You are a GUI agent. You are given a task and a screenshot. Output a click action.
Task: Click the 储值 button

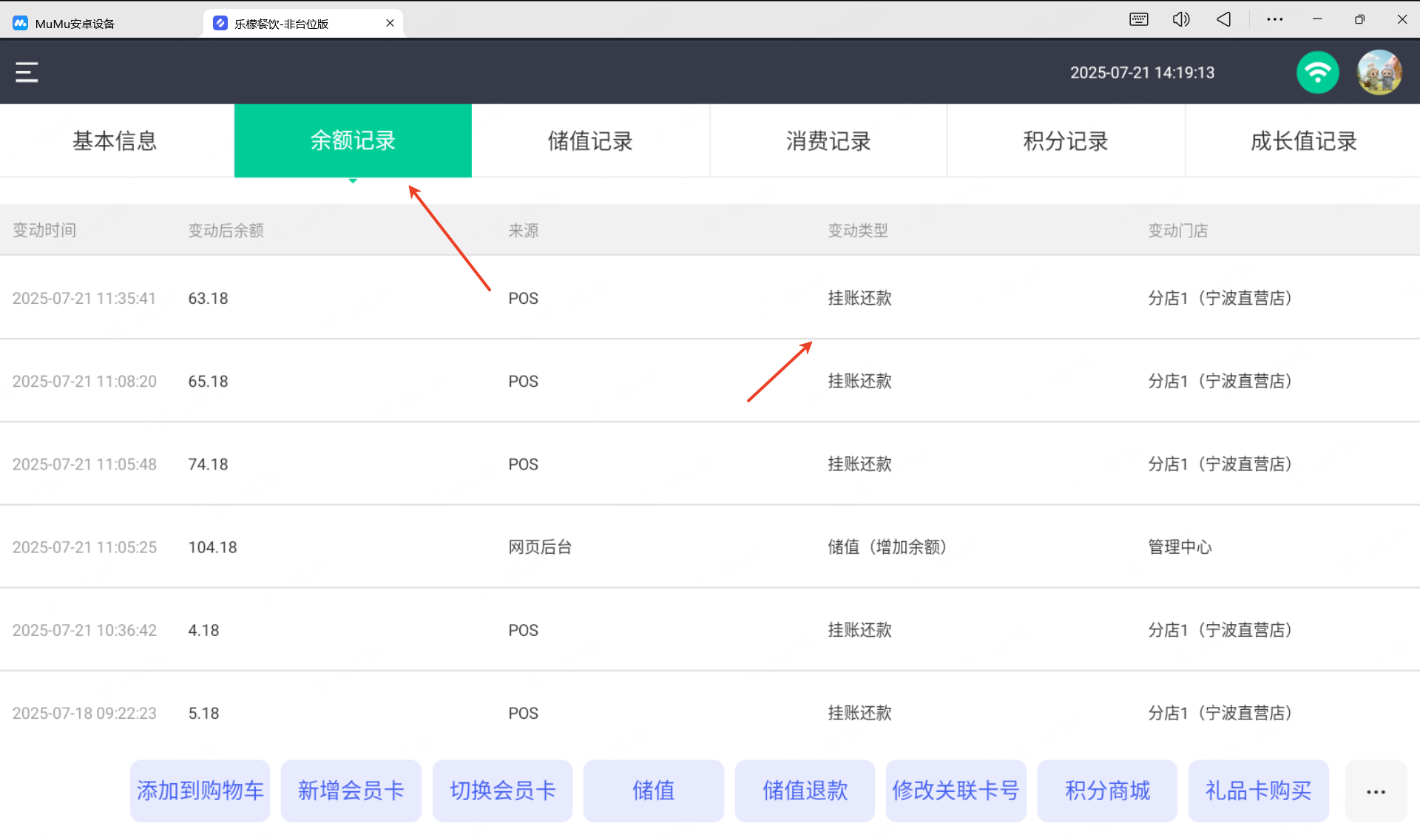pos(654,790)
